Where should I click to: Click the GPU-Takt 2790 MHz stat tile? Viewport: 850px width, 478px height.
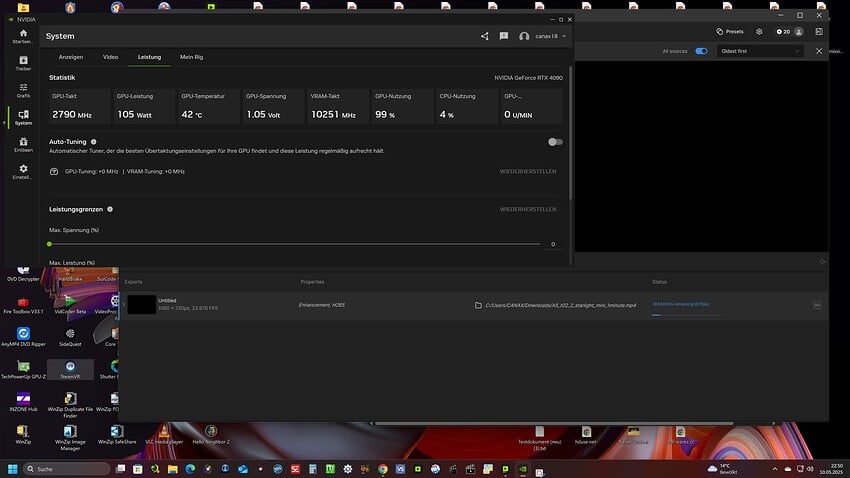click(x=79, y=106)
